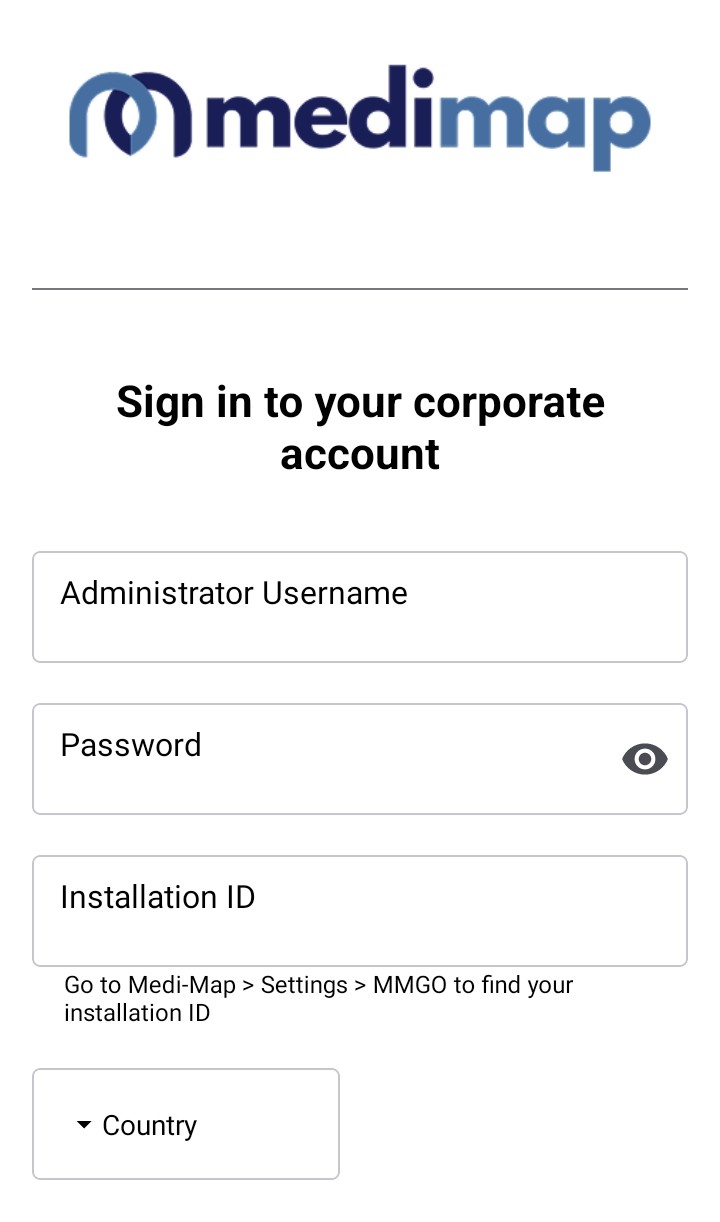This screenshot has height=1222, width=720.
Task: Click the "Go to Medi-Map" hint text
Action: pos(150,985)
